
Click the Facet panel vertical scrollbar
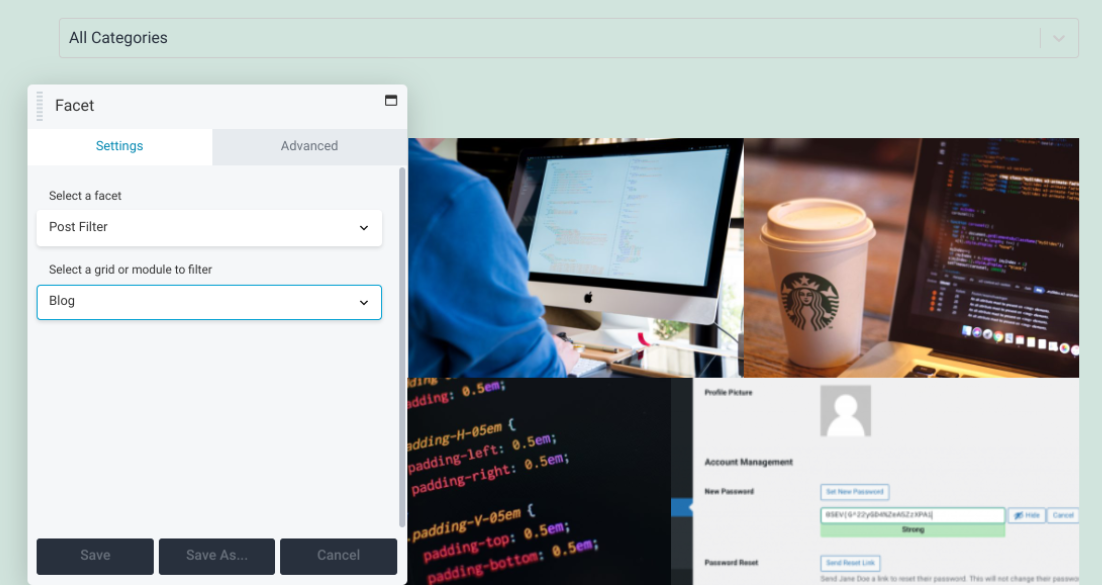tap(402, 347)
